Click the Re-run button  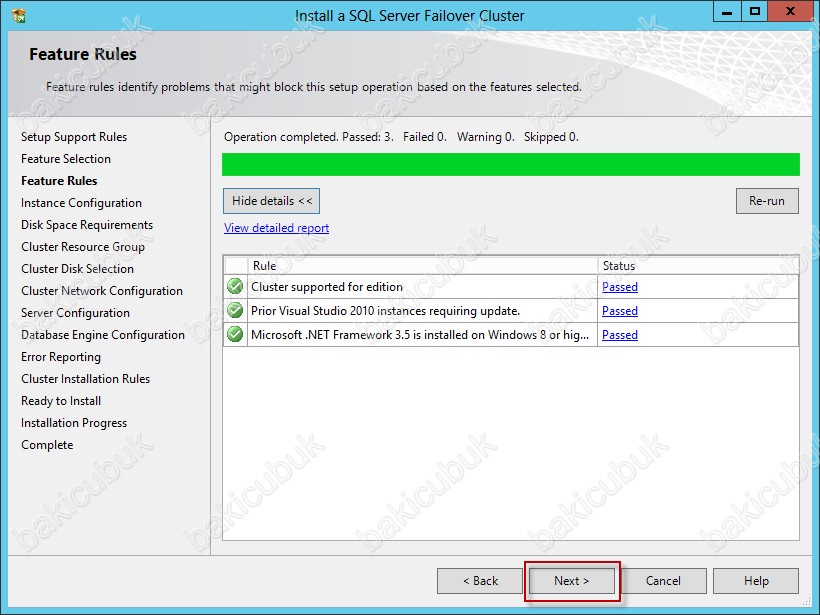[x=767, y=201]
